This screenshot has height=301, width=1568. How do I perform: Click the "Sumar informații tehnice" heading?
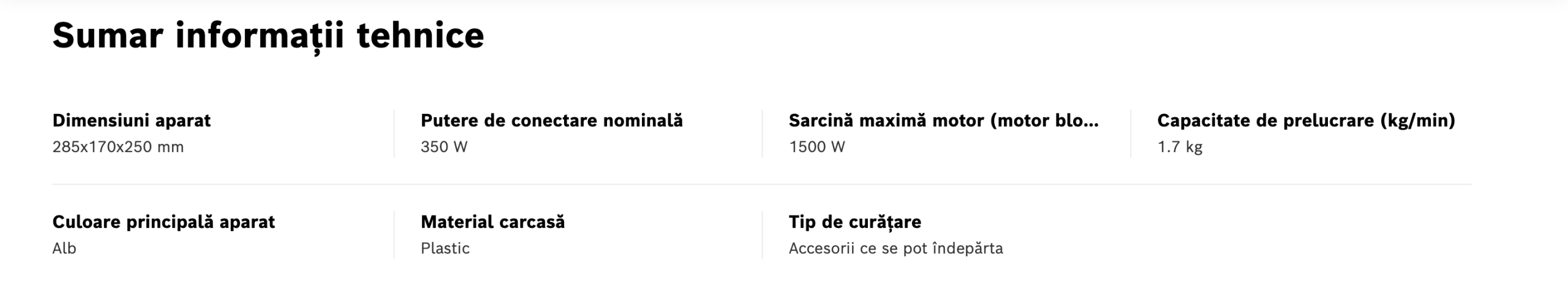268,36
